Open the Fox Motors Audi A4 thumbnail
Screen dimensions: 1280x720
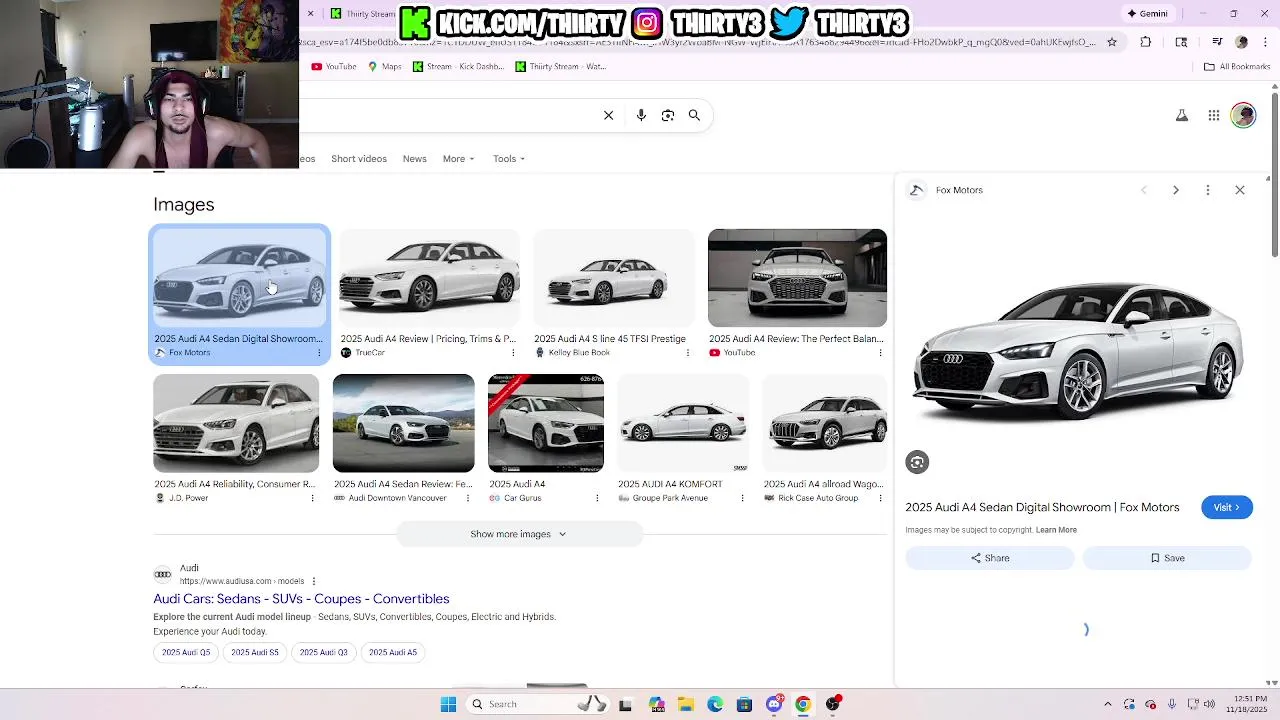(239, 278)
